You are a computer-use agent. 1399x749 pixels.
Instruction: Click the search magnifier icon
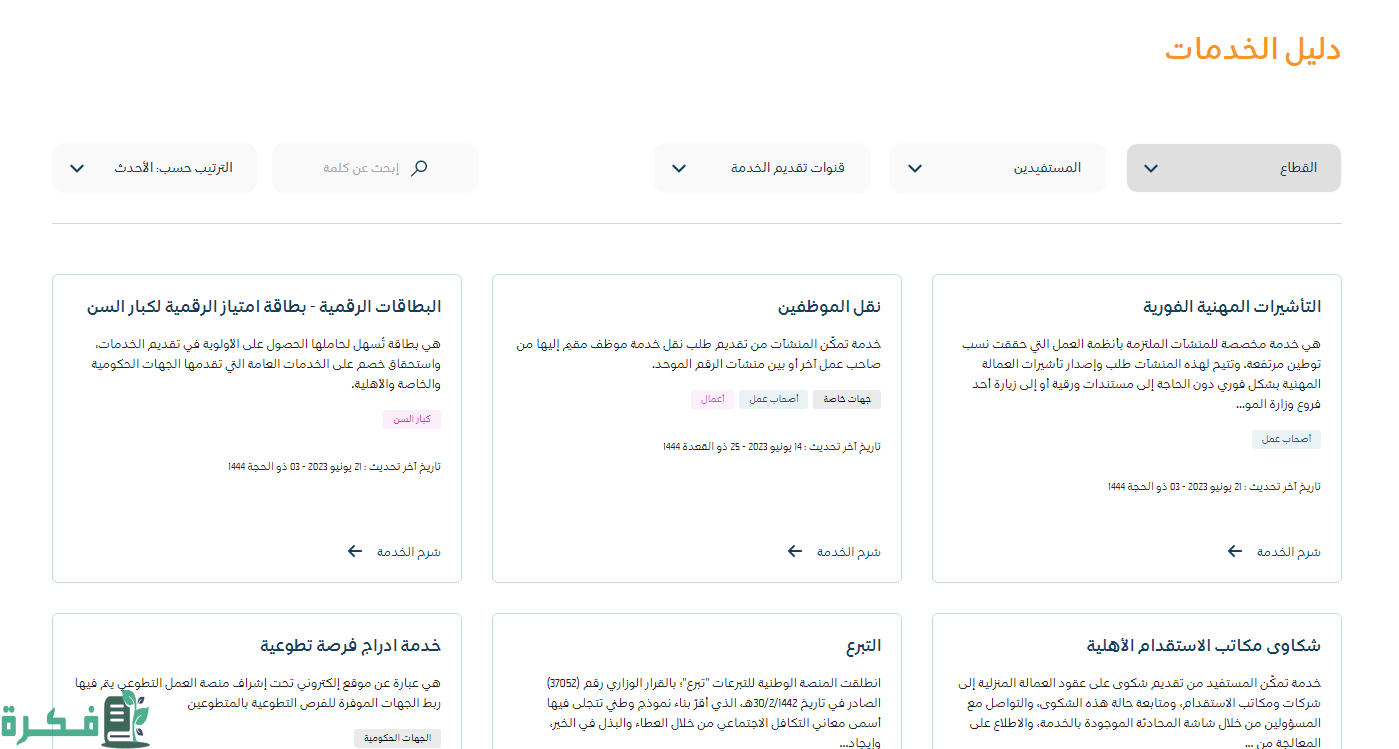(419, 168)
